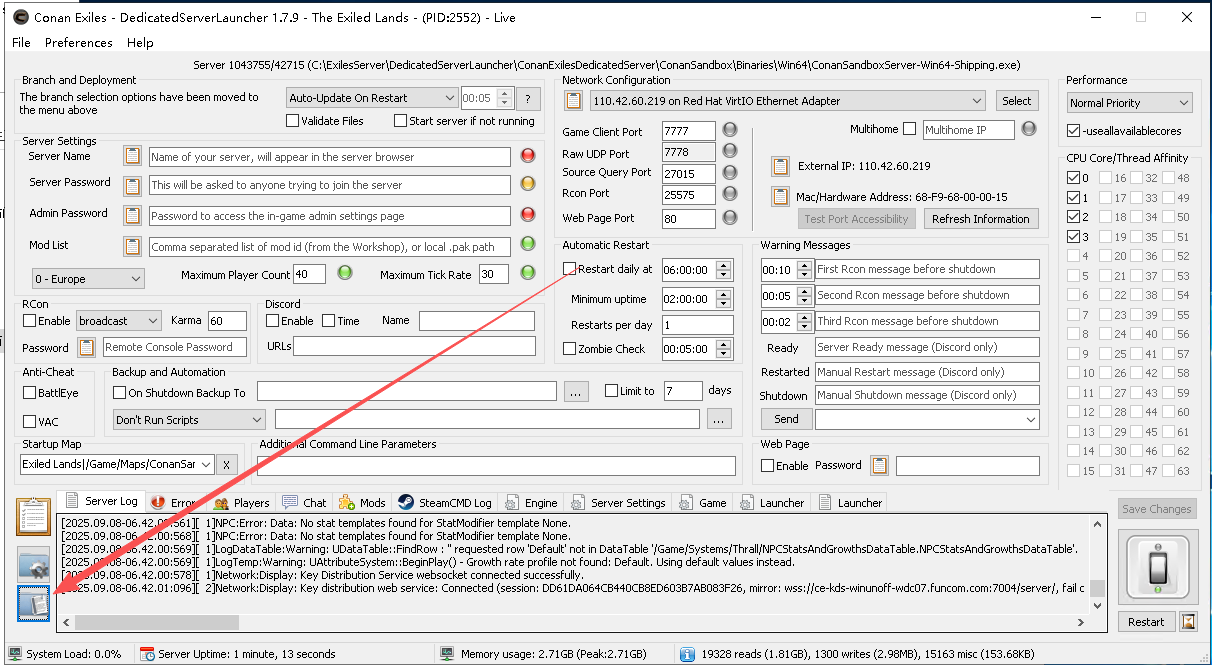
Task: Enable Zombie Check
Action: [x=569, y=349]
